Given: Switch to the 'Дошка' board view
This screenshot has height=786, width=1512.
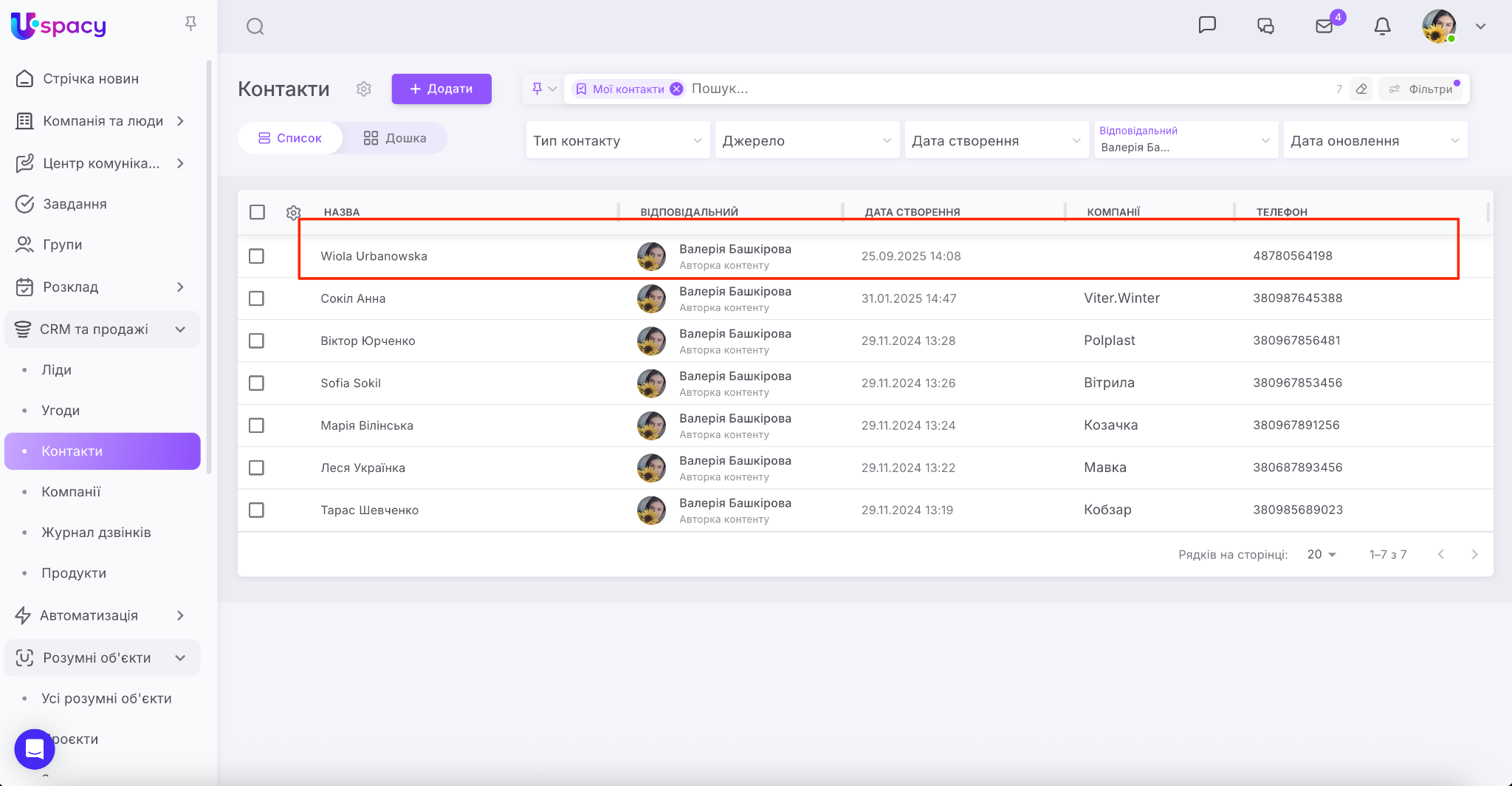Looking at the screenshot, I should 395,138.
